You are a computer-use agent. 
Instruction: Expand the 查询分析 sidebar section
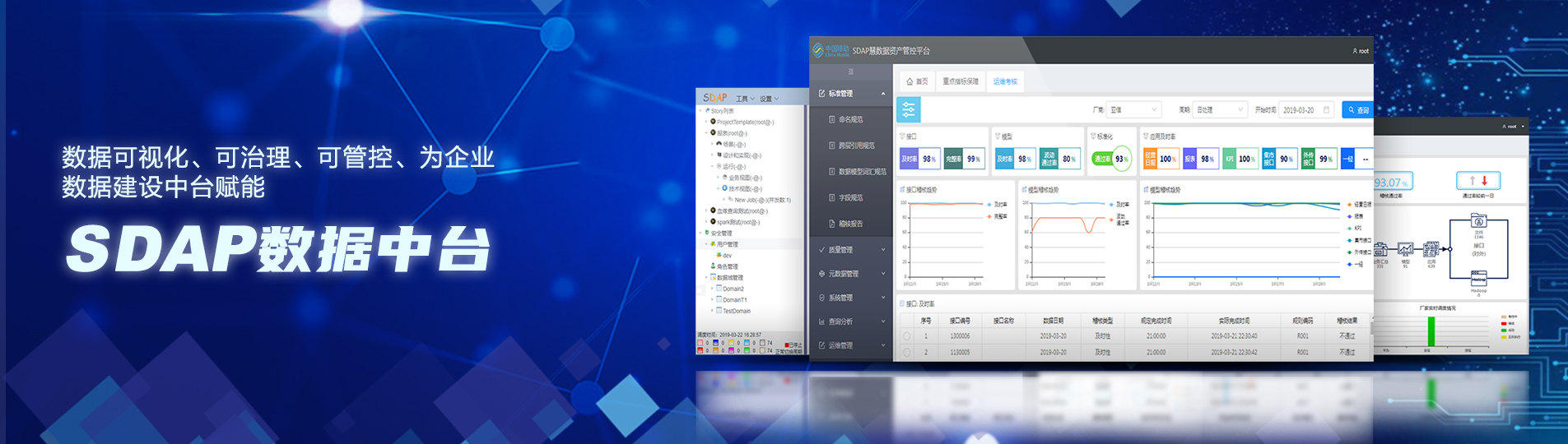click(851, 321)
